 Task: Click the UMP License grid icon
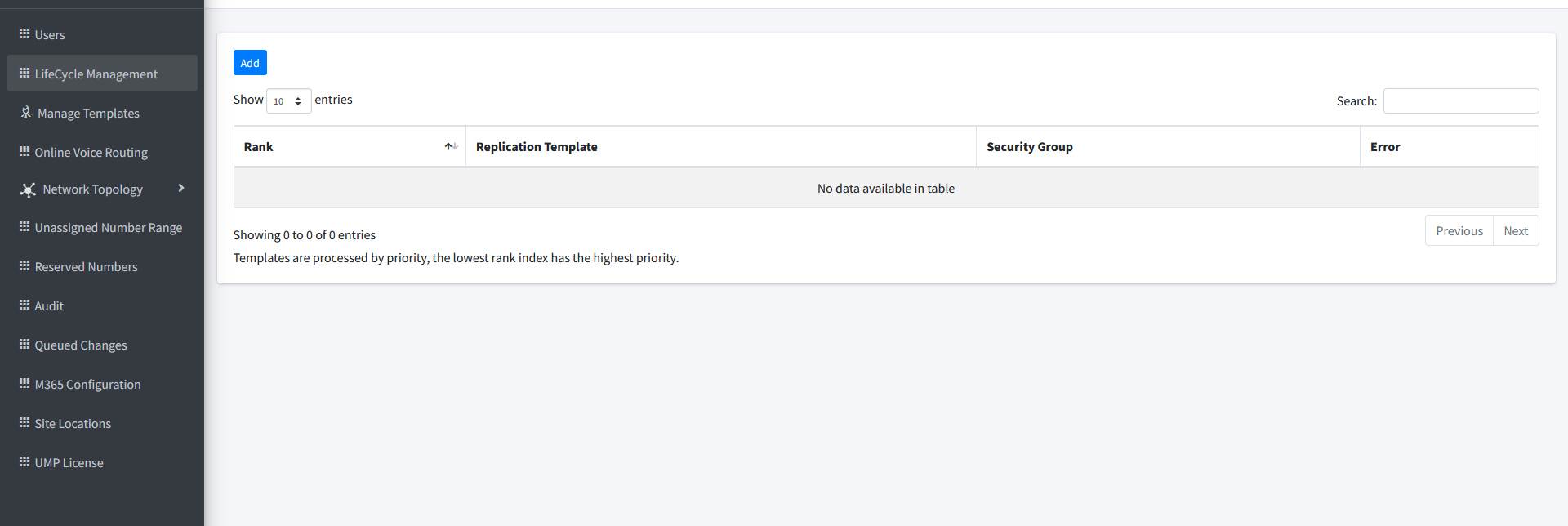tap(24, 462)
